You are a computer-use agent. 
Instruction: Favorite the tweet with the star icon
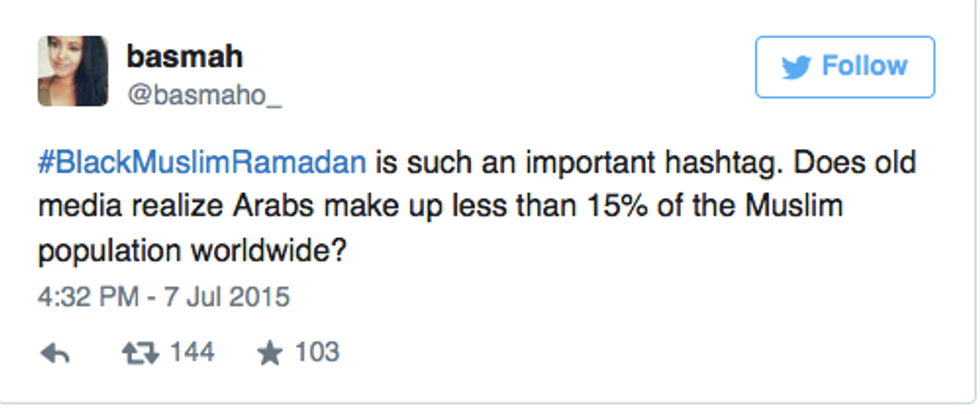click(270, 352)
